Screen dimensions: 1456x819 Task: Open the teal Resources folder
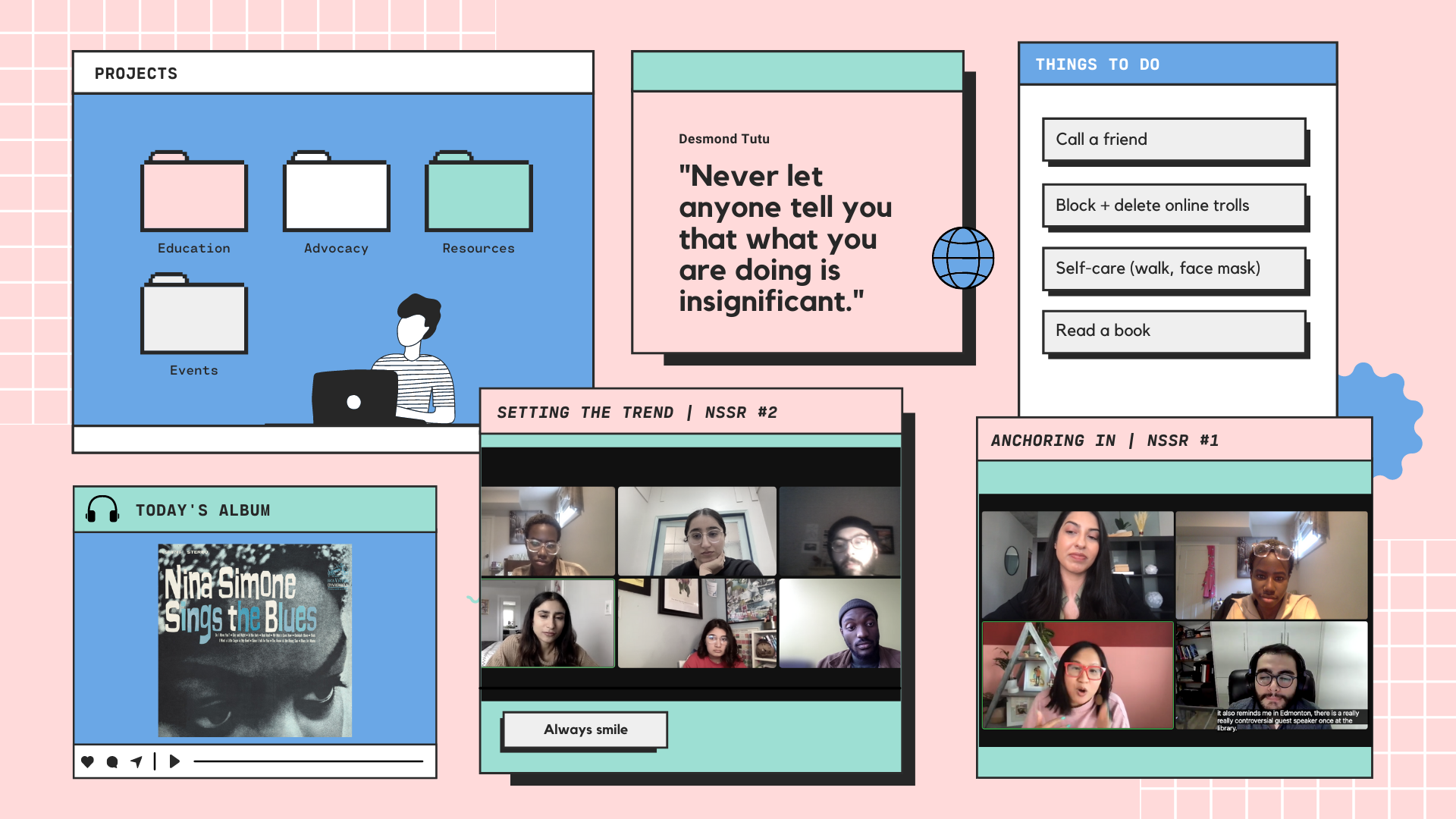coord(479,194)
